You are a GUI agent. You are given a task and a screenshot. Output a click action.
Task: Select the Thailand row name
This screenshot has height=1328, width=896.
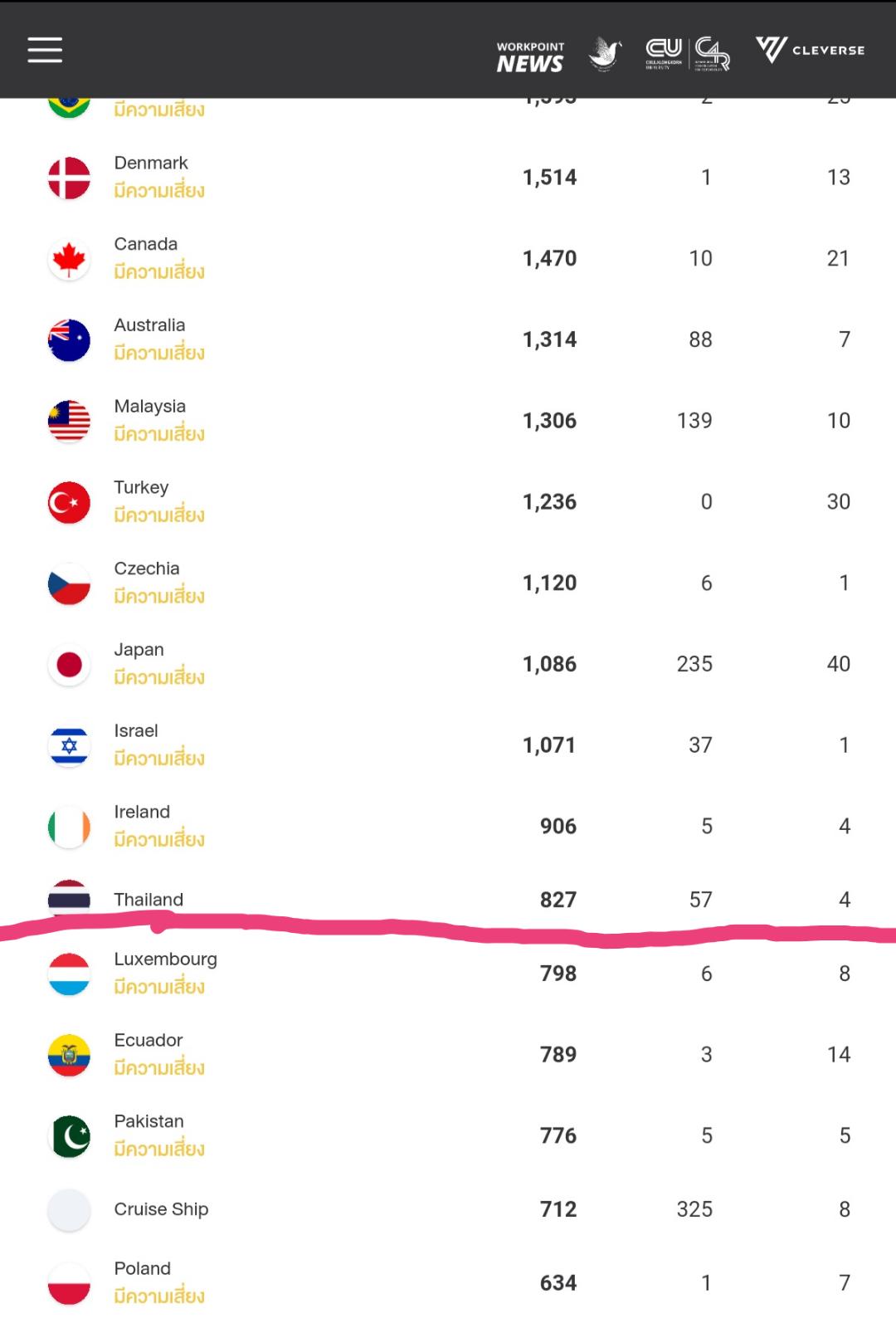click(149, 900)
